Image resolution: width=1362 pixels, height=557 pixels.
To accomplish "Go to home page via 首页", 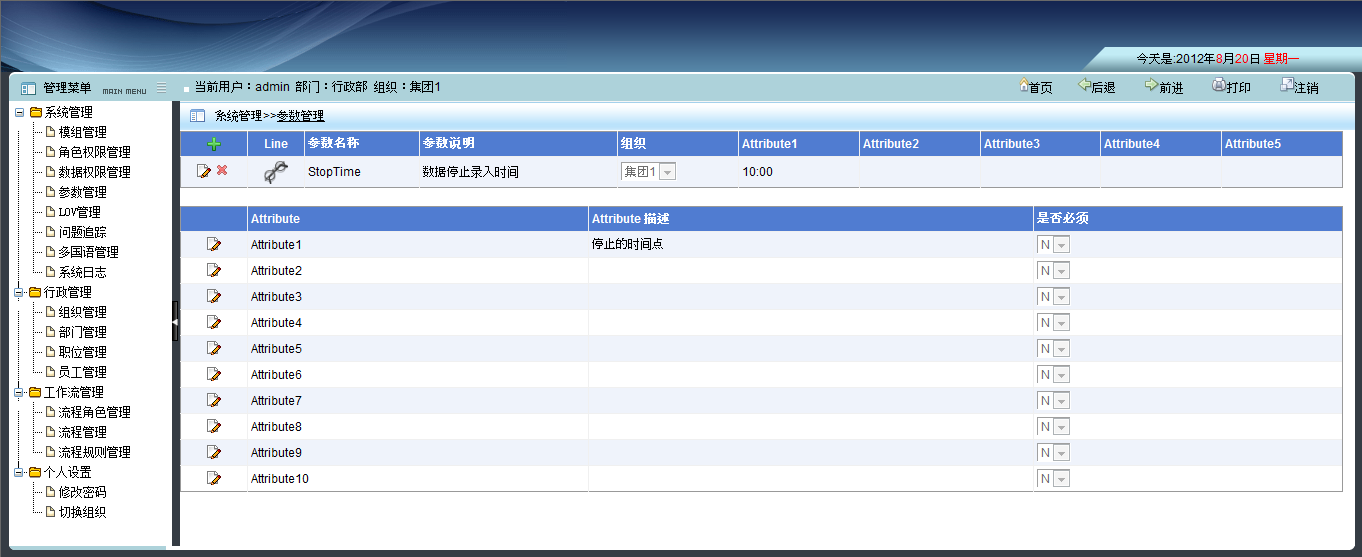I will (x=1035, y=87).
